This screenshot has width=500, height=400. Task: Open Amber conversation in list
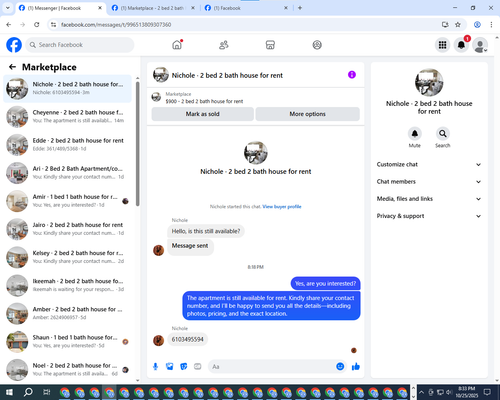point(67,313)
